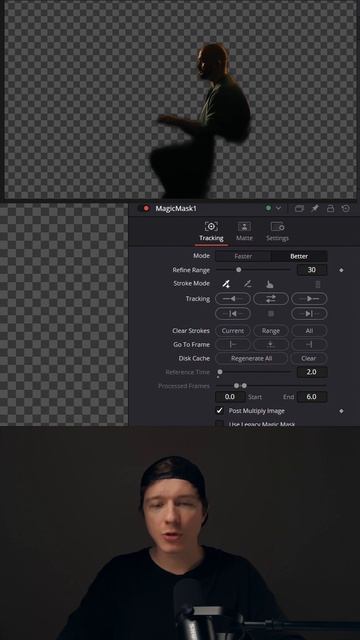Add a keyframe for Refine Range
The height and width of the screenshot is (640, 360).
pos(342,270)
